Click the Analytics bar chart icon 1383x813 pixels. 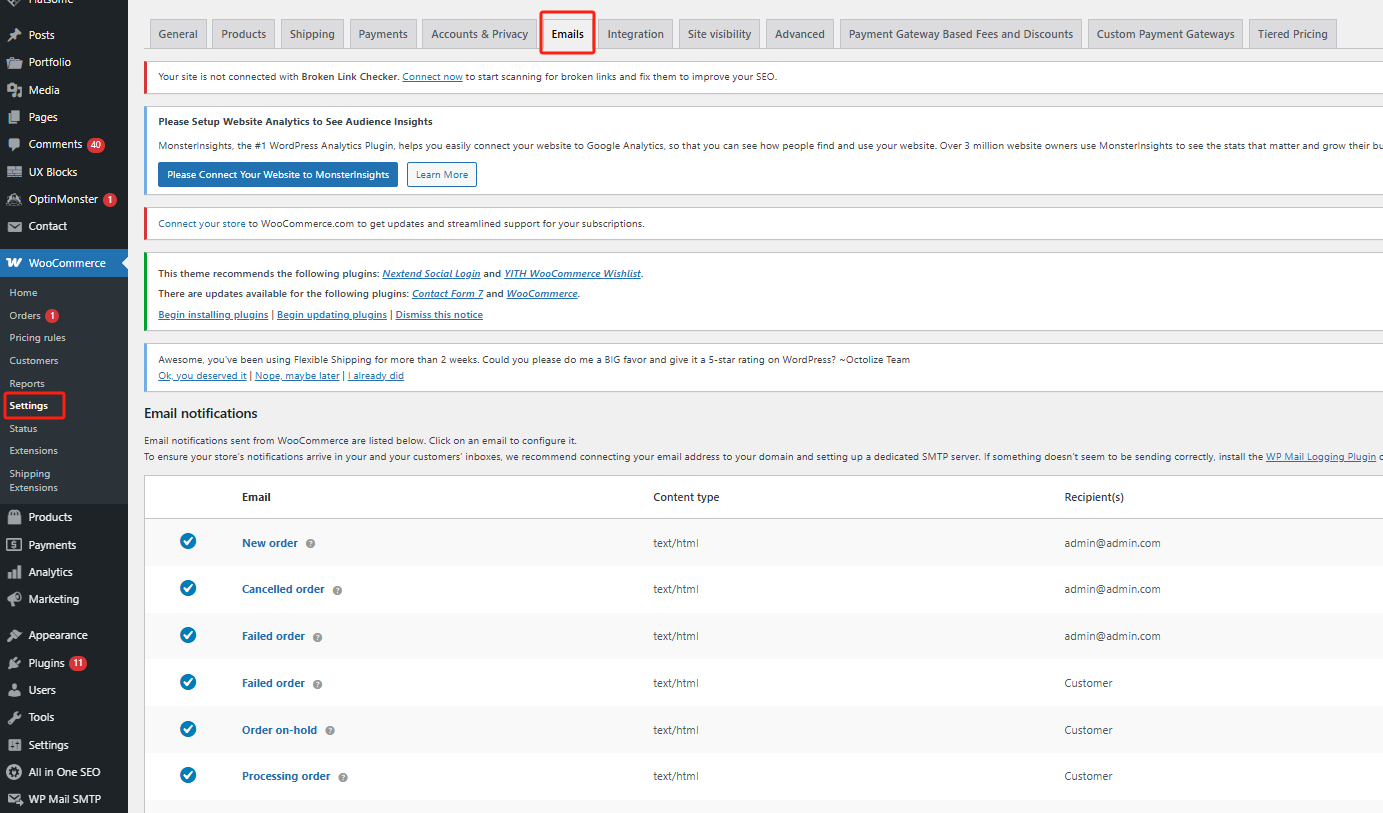click(x=14, y=572)
